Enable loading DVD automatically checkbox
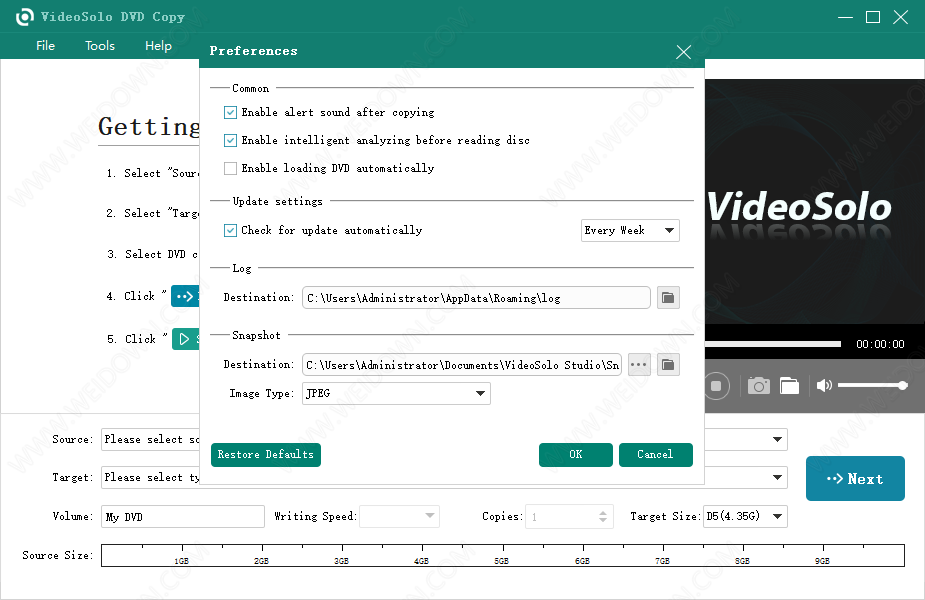 [231, 168]
